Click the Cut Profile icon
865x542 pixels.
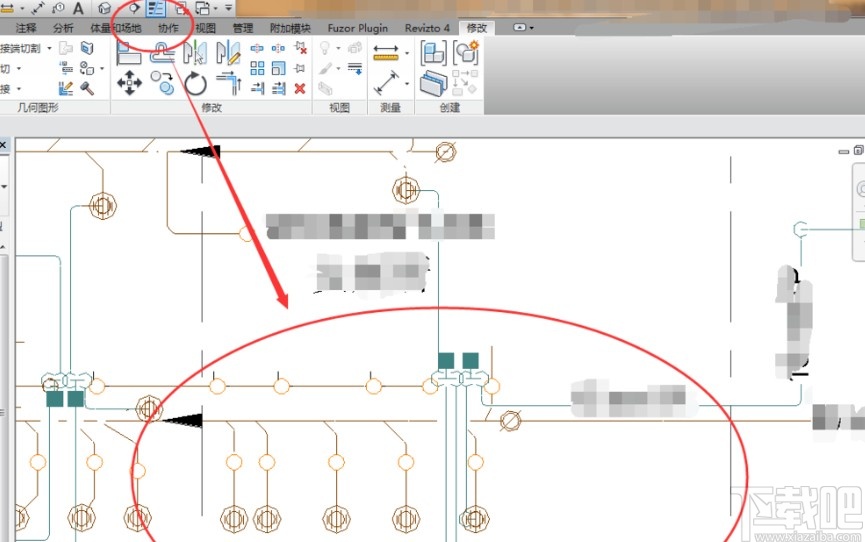pyautogui.click(x=325, y=88)
